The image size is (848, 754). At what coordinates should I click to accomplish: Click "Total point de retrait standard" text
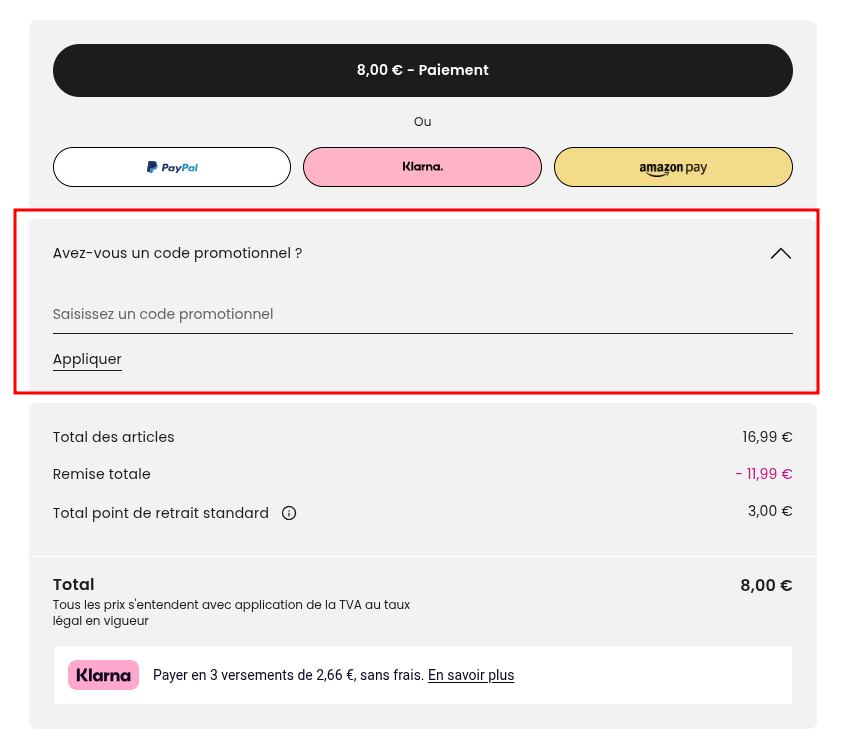coord(161,513)
